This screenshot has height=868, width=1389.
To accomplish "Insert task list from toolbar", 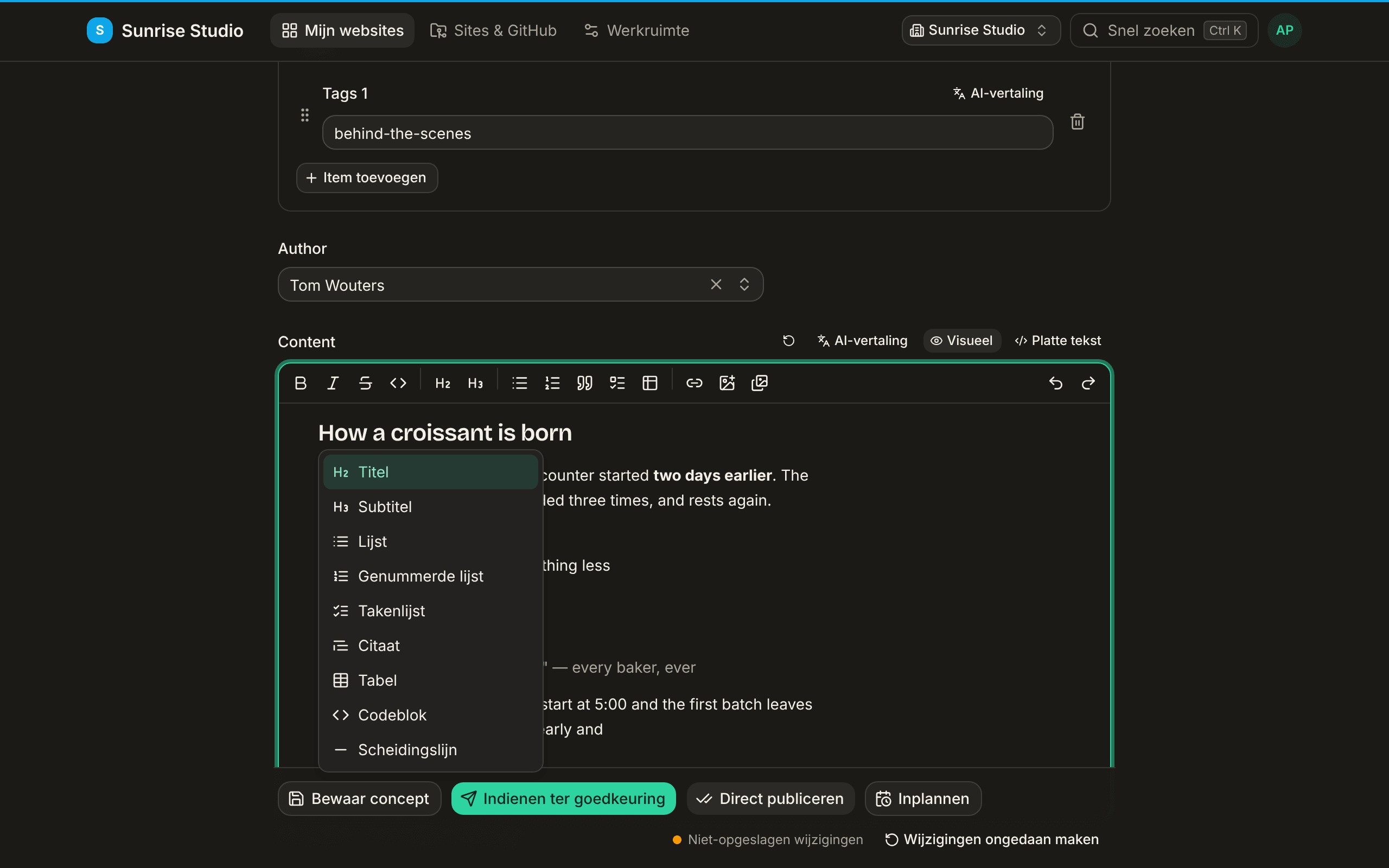I will tap(617, 383).
